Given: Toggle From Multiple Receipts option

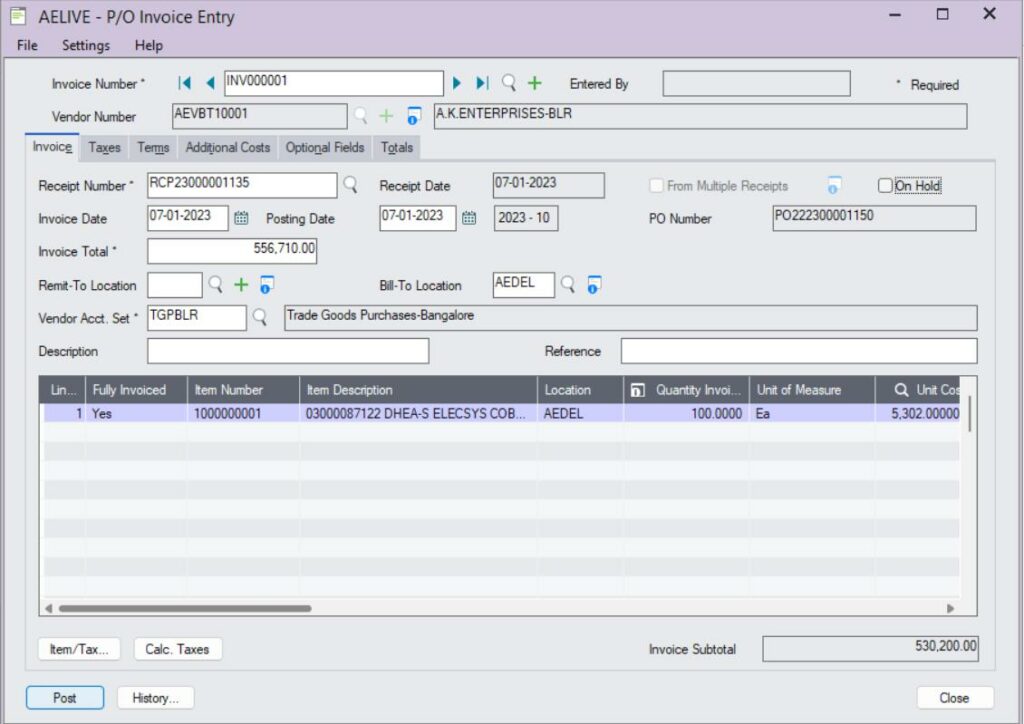Looking at the screenshot, I should point(657,184).
